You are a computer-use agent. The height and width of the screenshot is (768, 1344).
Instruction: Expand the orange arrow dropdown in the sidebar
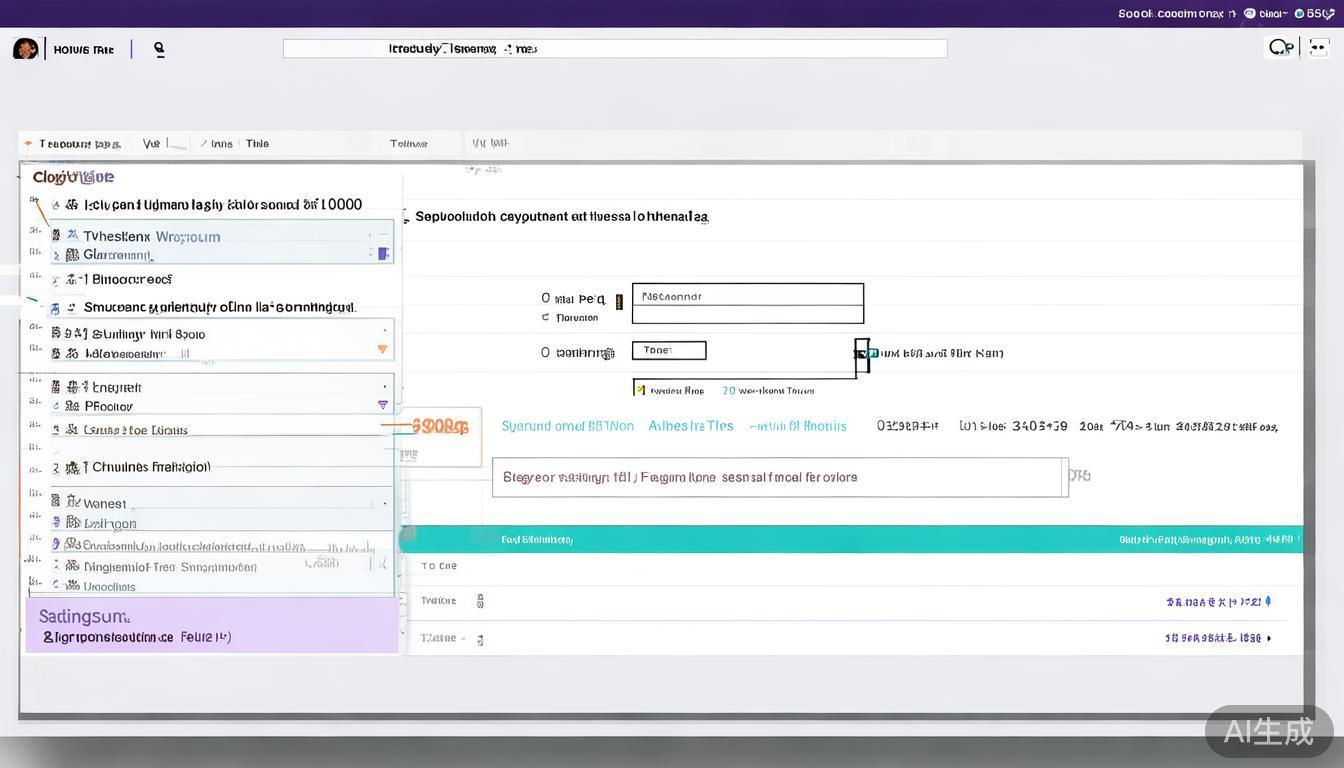[x=382, y=350]
